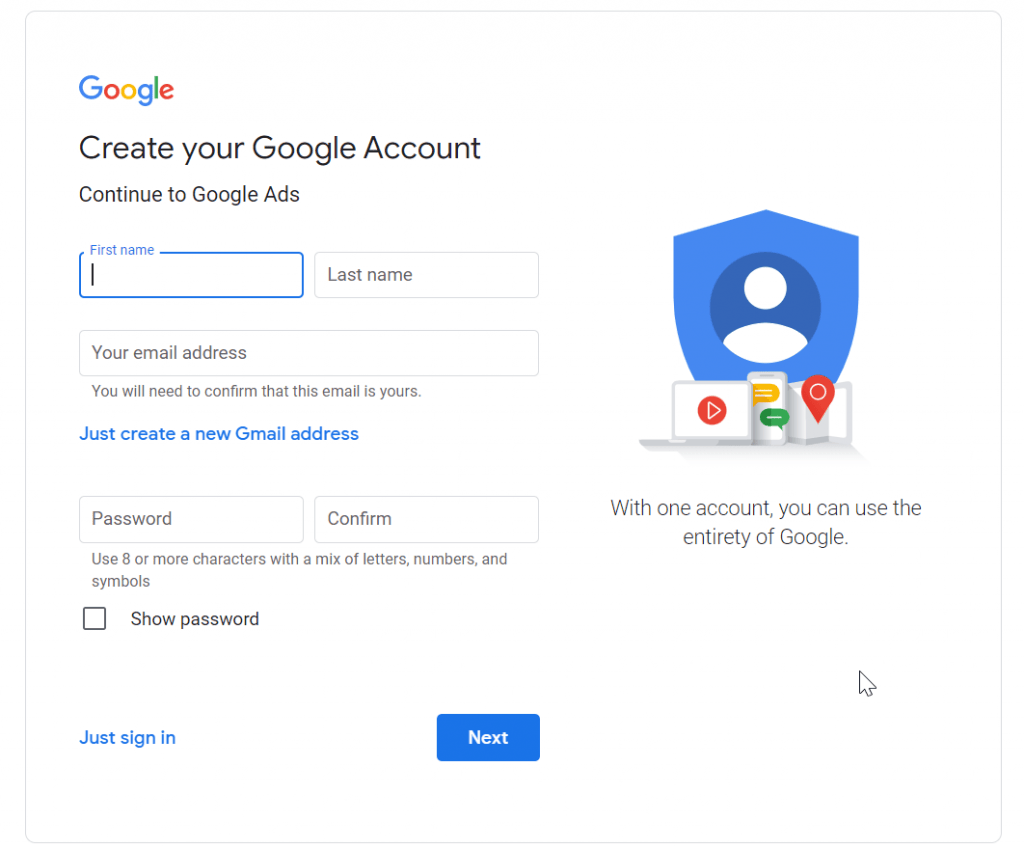This screenshot has width=1024, height=849.
Task: Toggle Show password off after enabling
Action: [94, 618]
